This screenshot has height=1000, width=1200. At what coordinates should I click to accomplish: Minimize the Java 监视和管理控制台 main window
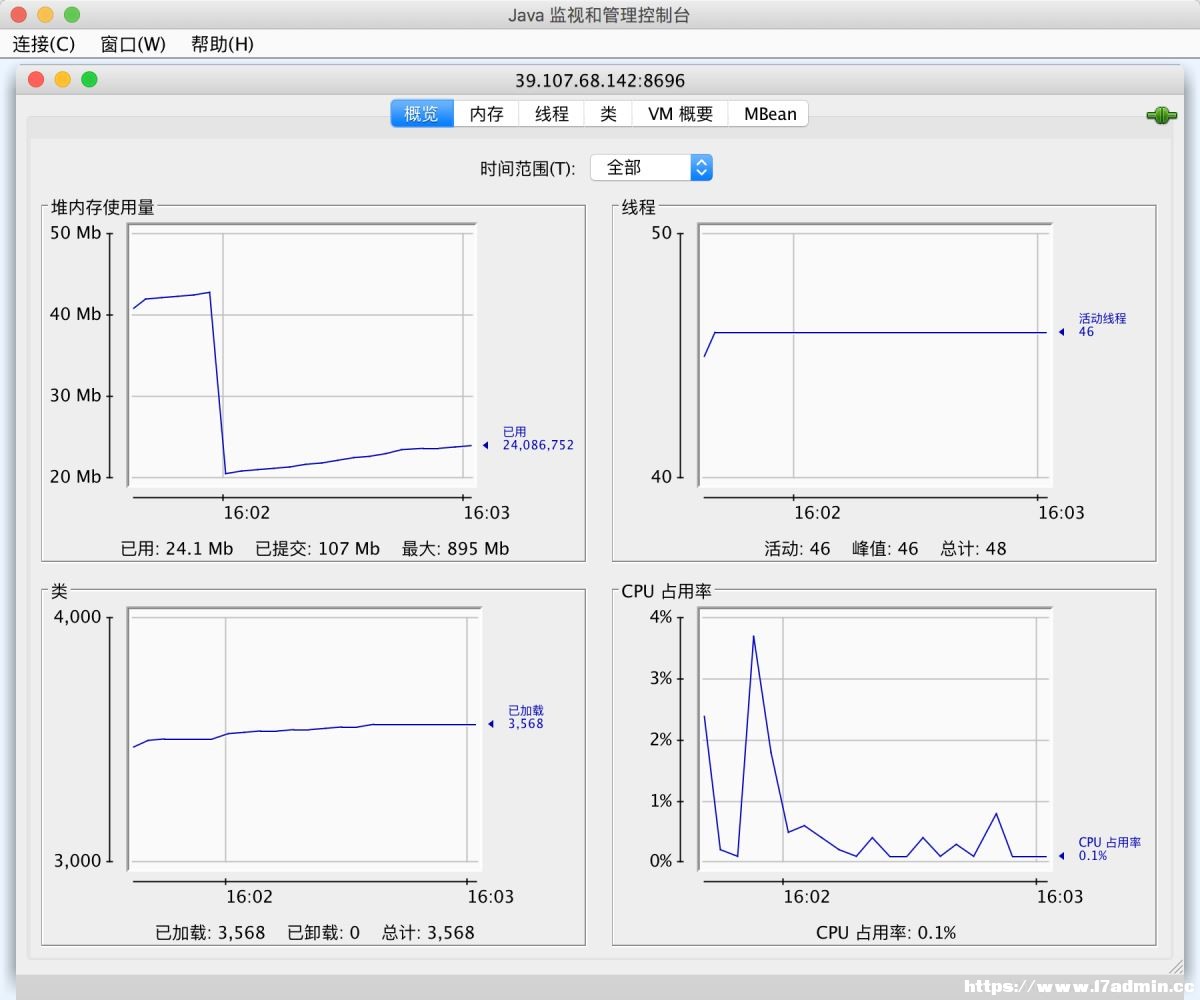45,15
